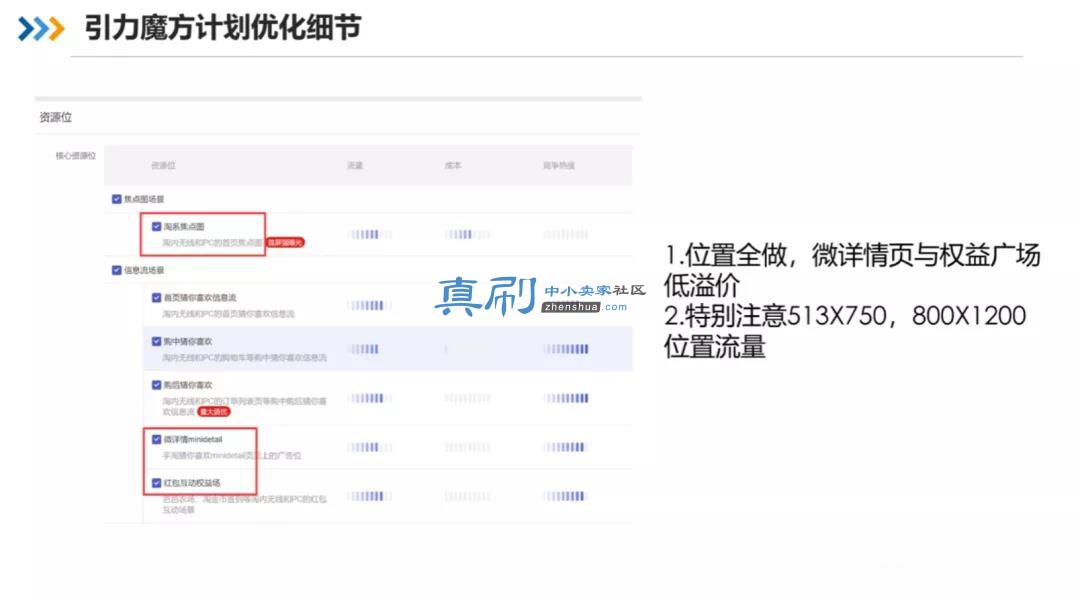Toggle the 购后猜你喜欢 checkbox
The image size is (1080, 595).
click(156, 385)
